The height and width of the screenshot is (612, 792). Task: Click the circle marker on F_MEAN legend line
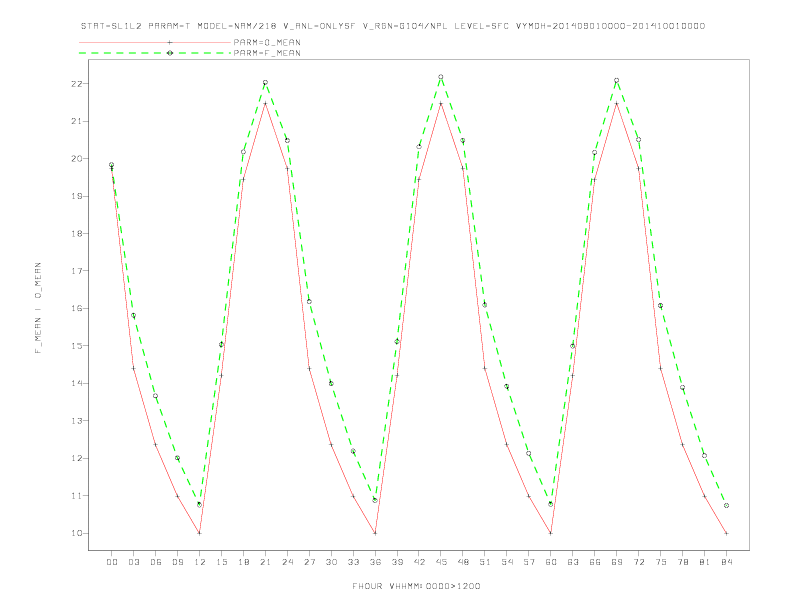[170, 53]
